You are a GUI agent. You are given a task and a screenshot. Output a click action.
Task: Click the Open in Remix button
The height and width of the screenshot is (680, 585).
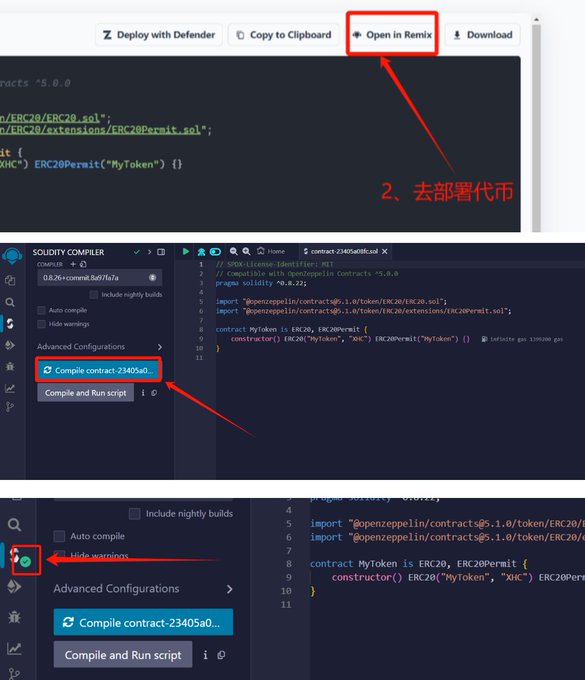[392, 35]
